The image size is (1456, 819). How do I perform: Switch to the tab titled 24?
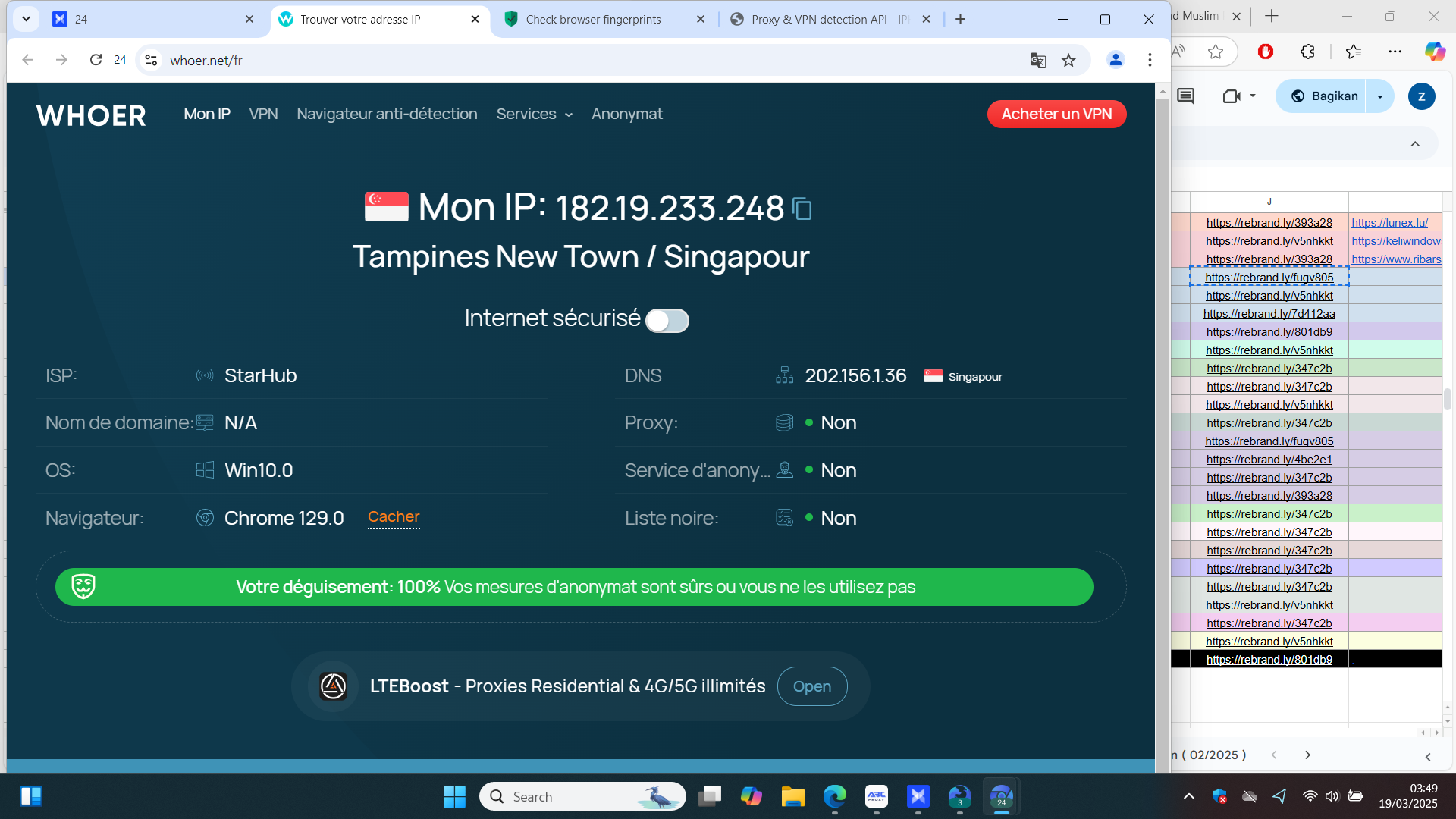[x=153, y=19]
